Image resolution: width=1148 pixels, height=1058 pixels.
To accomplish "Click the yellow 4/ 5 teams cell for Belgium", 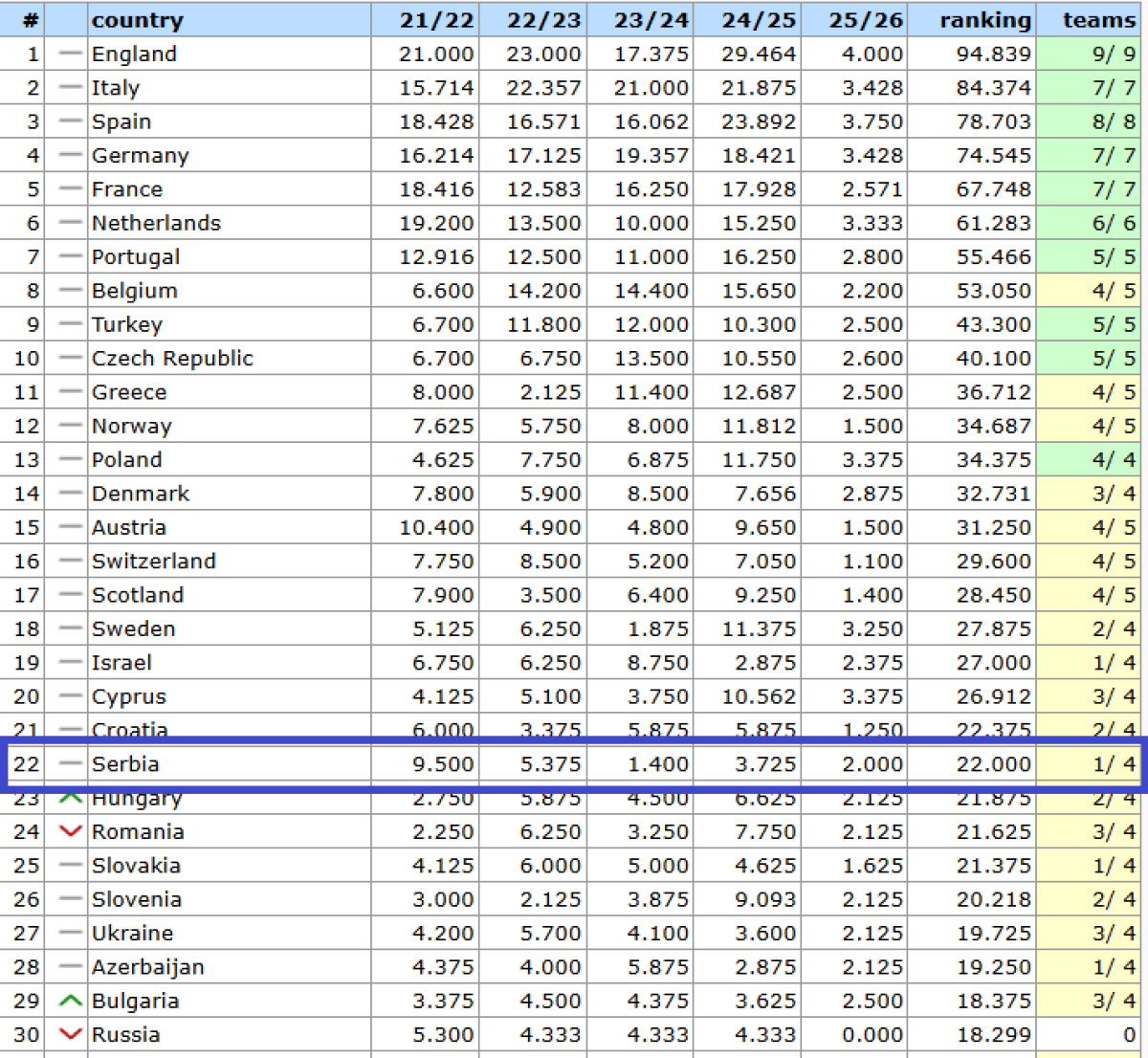I will (x=1114, y=291).
